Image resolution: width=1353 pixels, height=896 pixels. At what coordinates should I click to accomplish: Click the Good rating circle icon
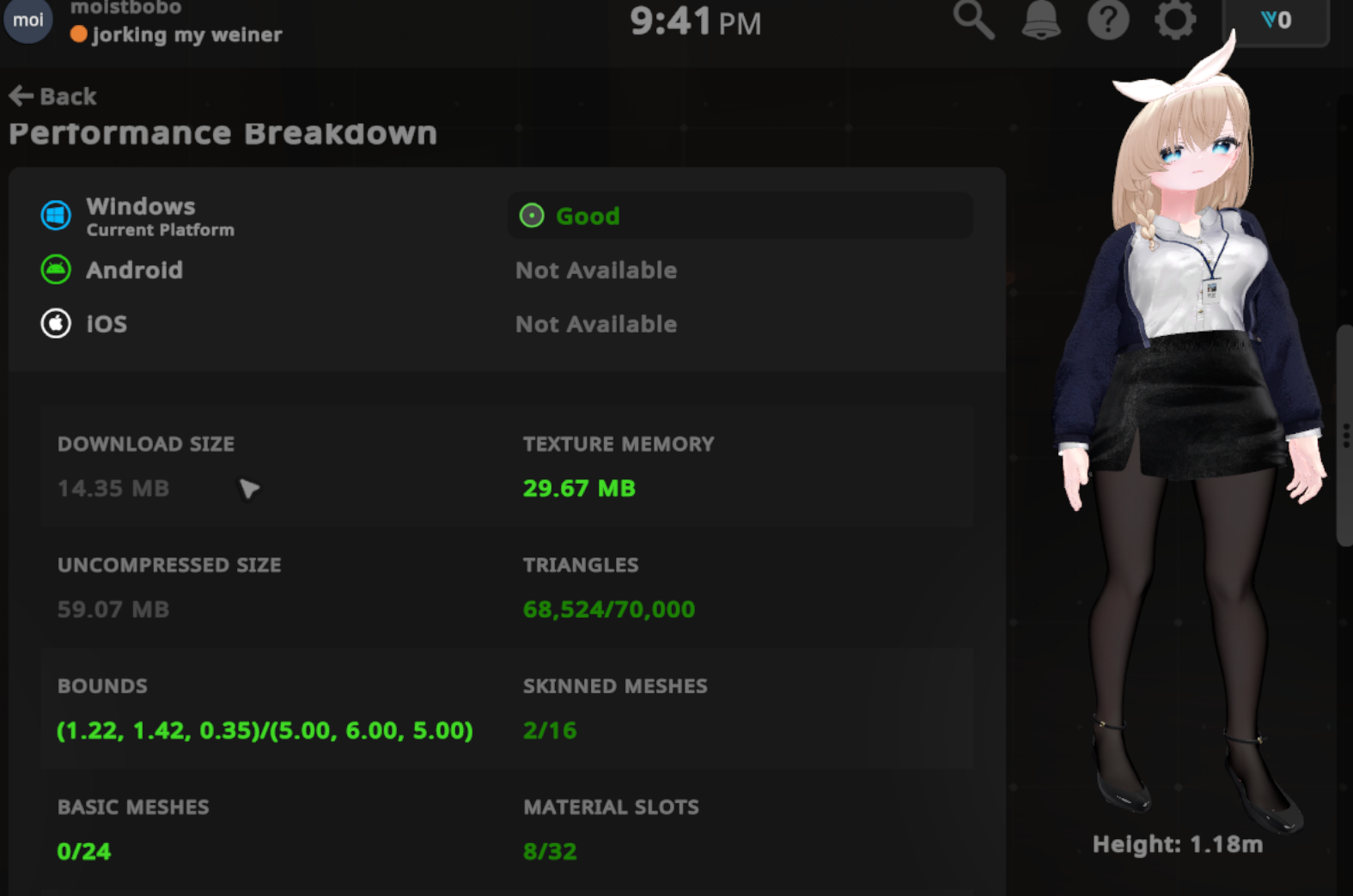pyautogui.click(x=532, y=216)
